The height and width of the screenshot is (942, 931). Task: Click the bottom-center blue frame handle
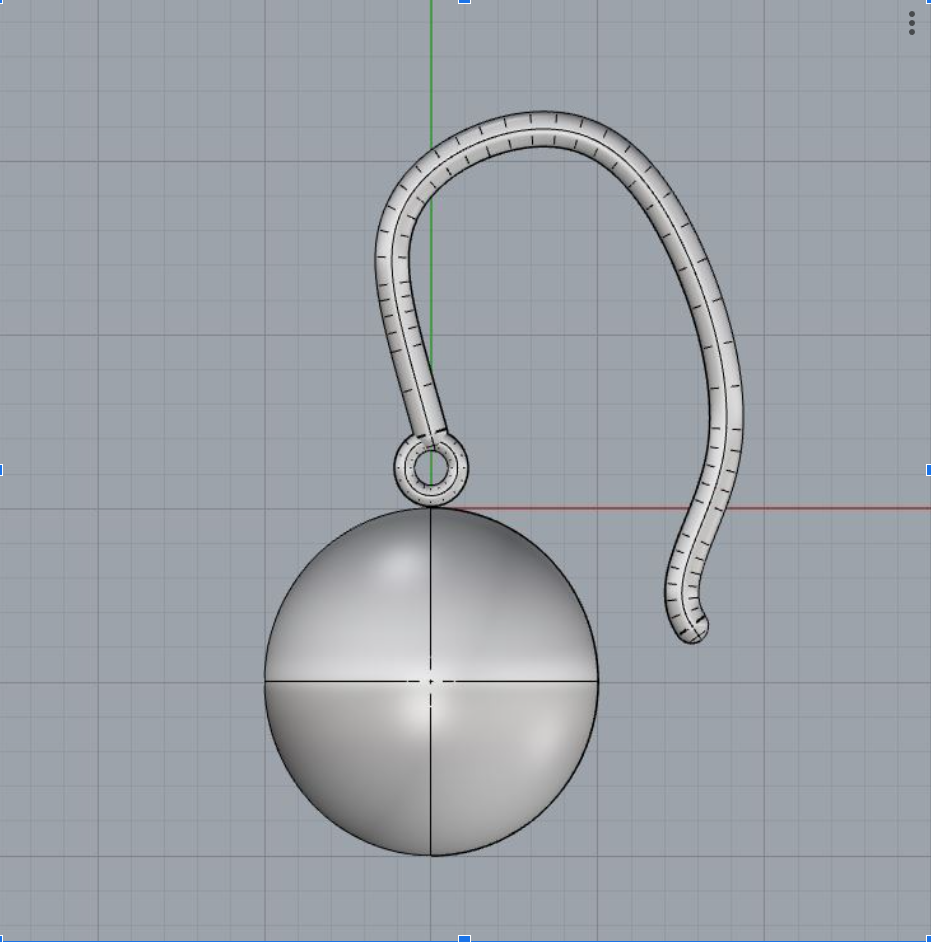click(464, 938)
